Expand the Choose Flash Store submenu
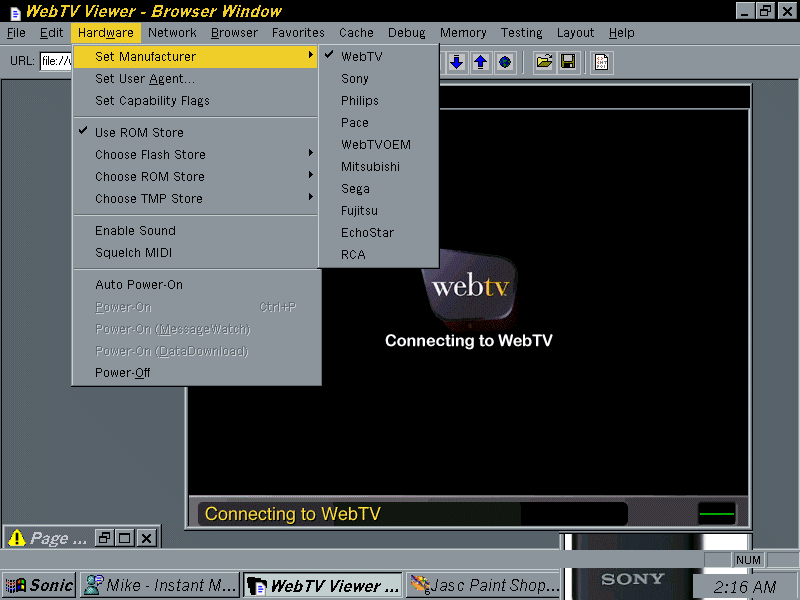The image size is (800, 600). click(150, 154)
